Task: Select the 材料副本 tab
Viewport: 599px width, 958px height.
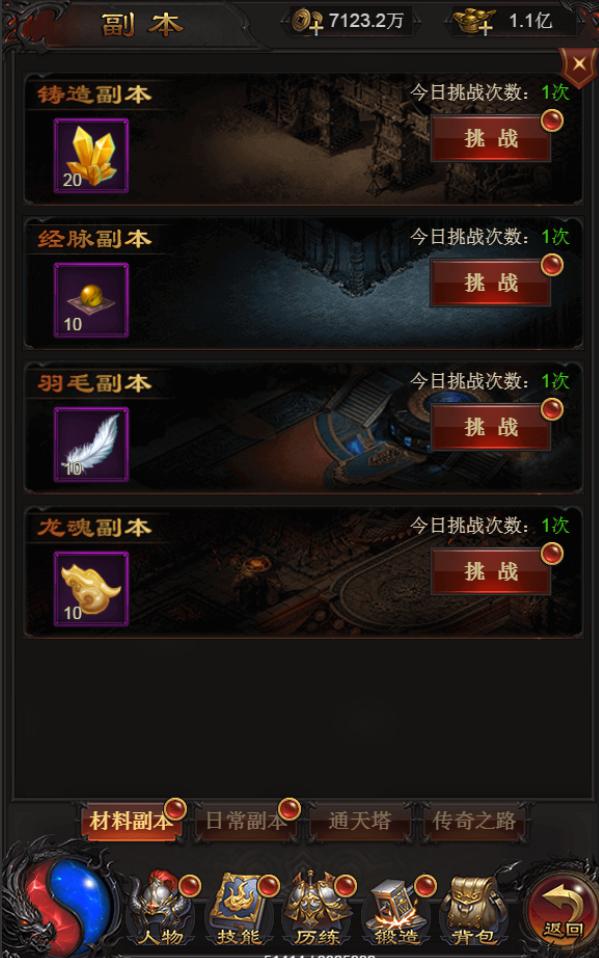Action: pos(131,821)
